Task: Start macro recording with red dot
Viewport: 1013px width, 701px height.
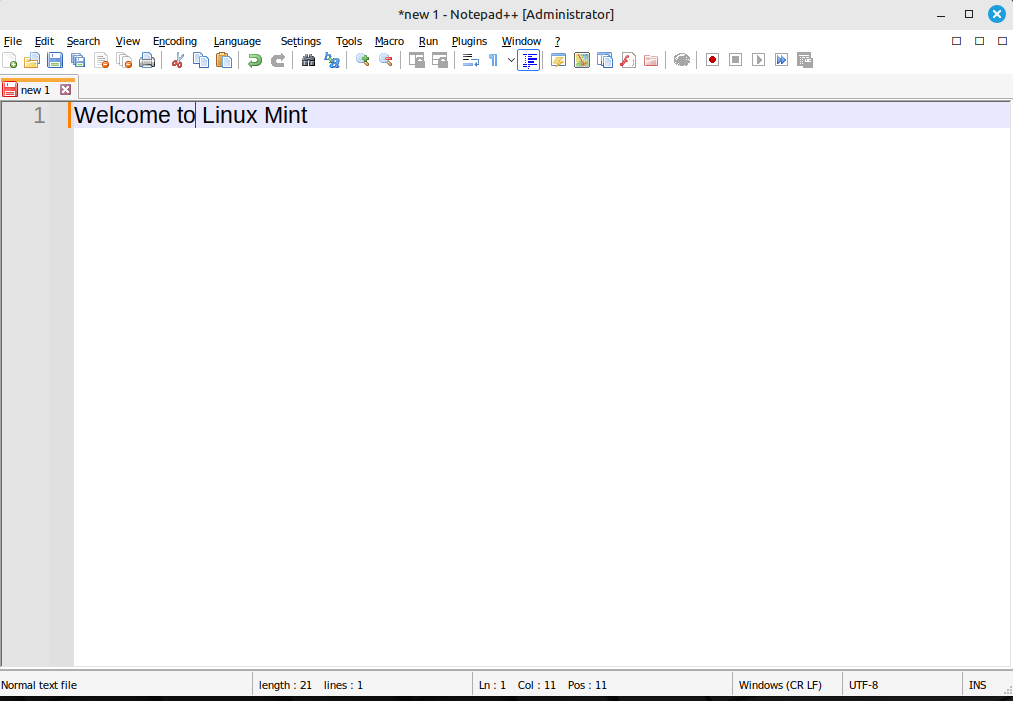Action: (x=712, y=60)
